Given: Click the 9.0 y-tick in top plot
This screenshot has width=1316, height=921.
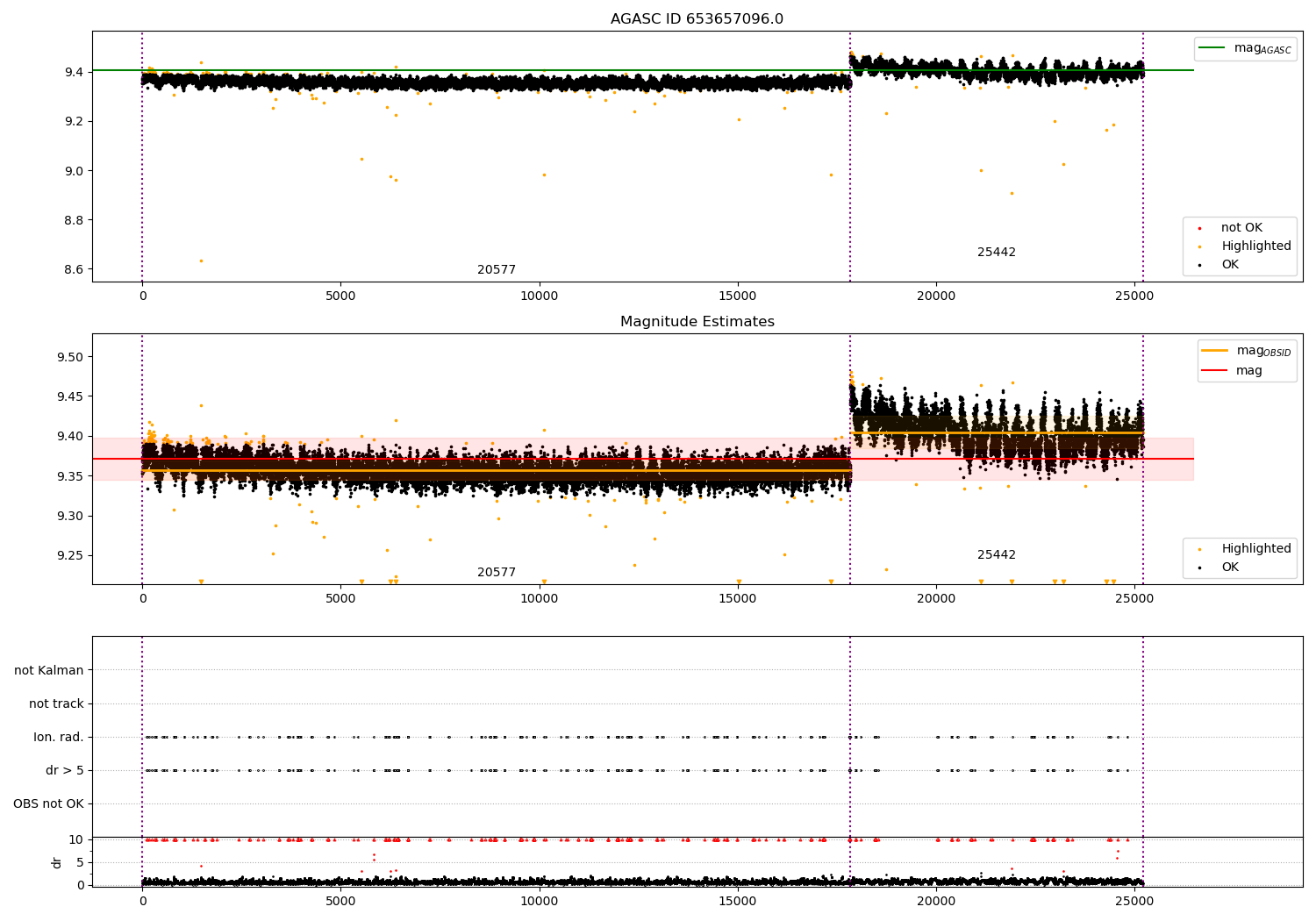Looking at the screenshot, I should pos(74,171).
